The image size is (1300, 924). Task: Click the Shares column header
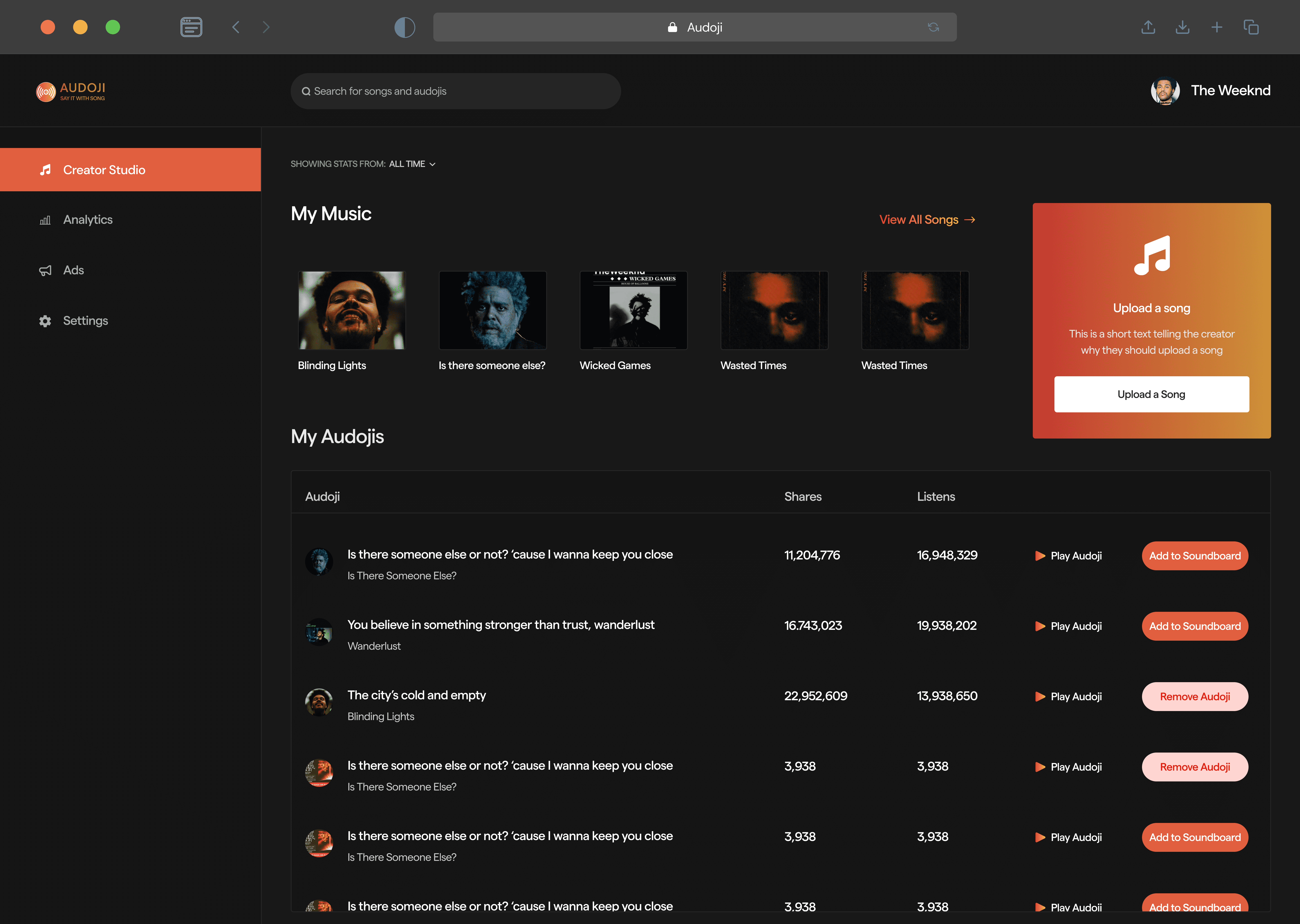coord(803,497)
